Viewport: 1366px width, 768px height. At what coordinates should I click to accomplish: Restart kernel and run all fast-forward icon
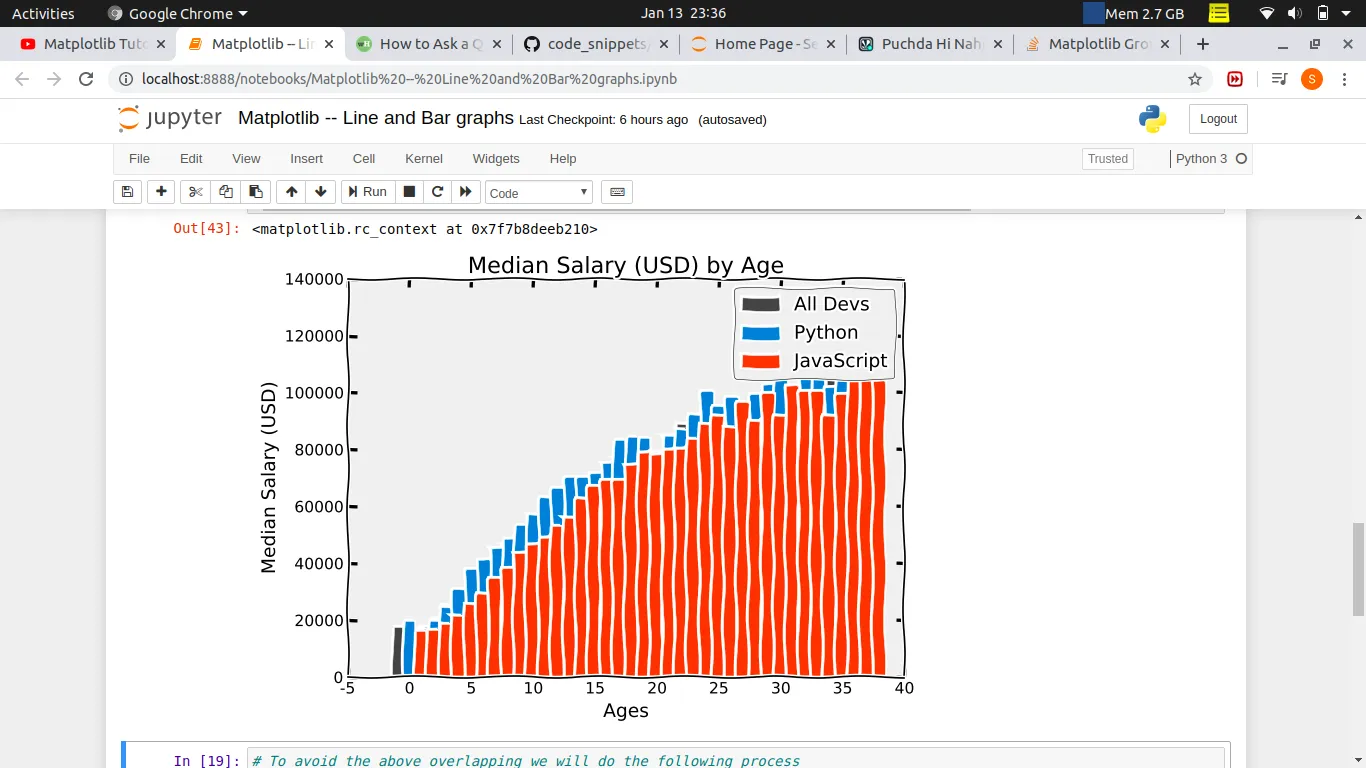point(465,192)
